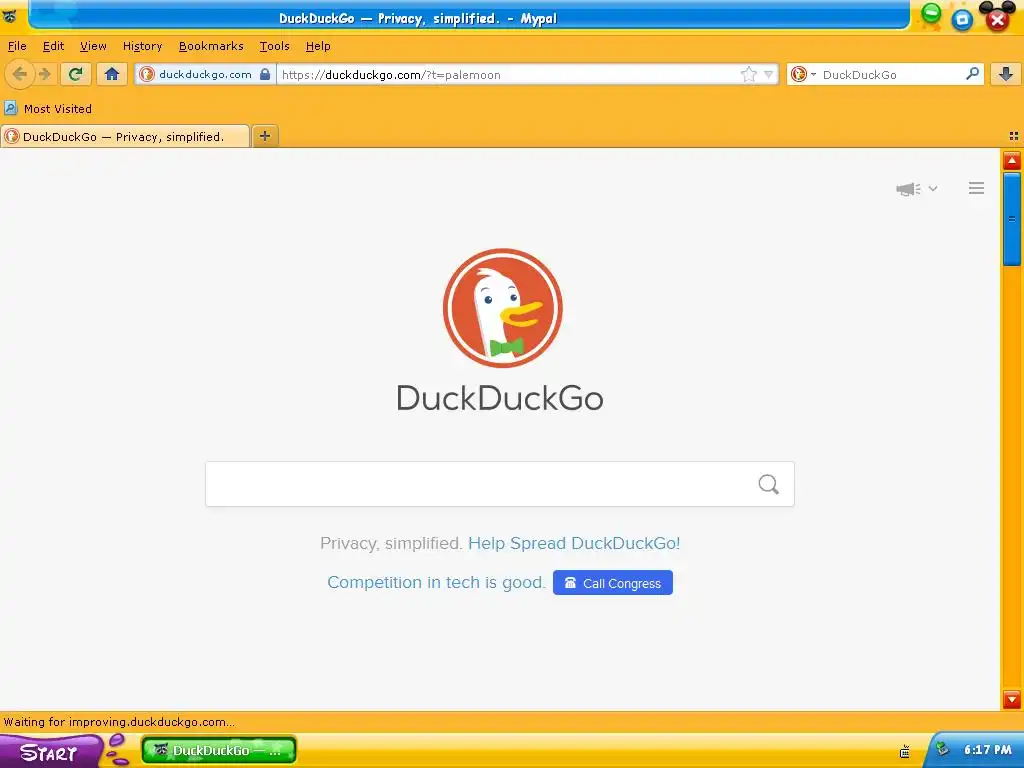Click the system tray network computer icon
Screen dimensions: 1024x768
pyautogui.click(x=942, y=749)
